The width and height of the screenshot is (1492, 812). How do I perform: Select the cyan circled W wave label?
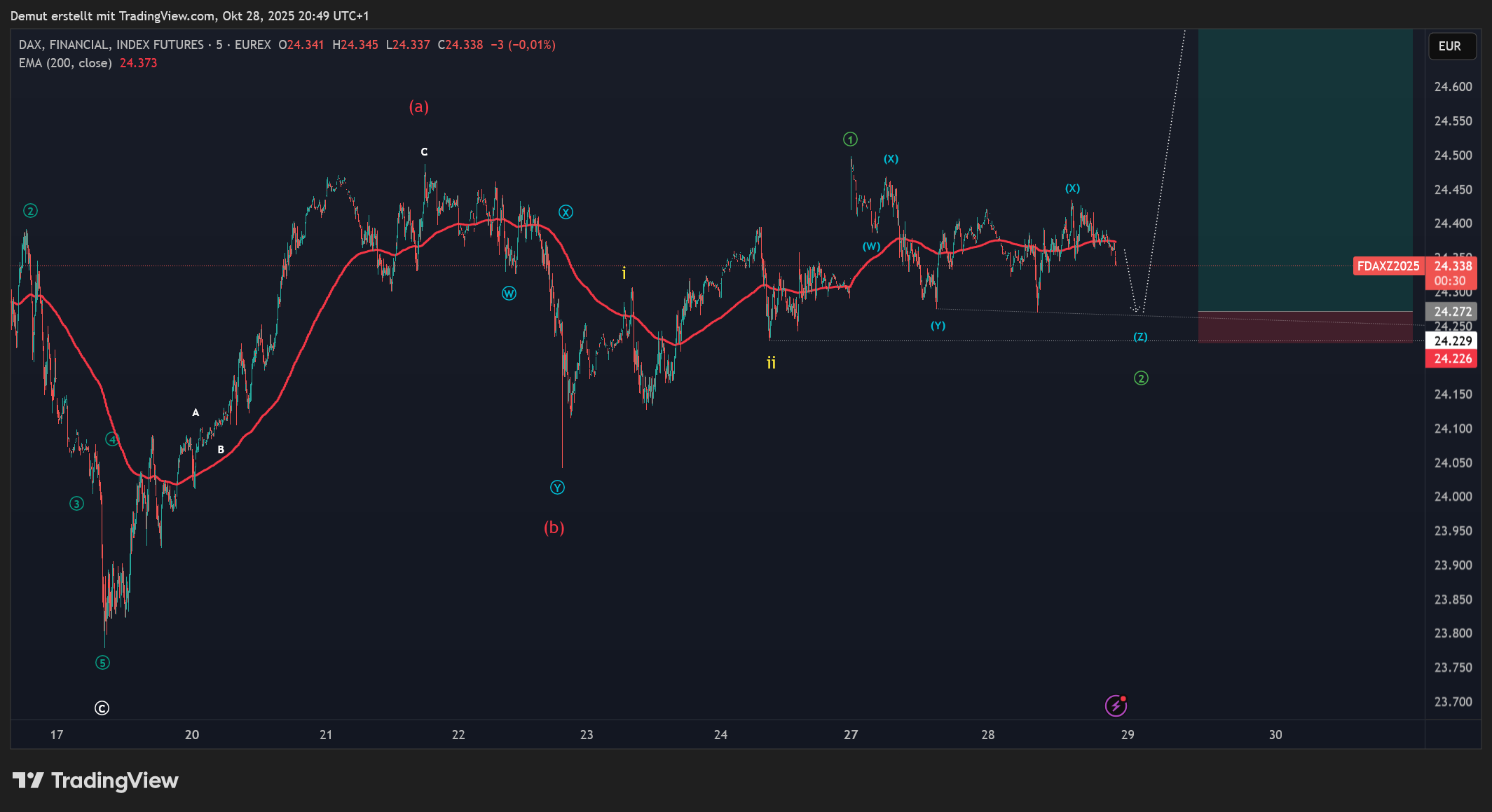pyautogui.click(x=509, y=294)
